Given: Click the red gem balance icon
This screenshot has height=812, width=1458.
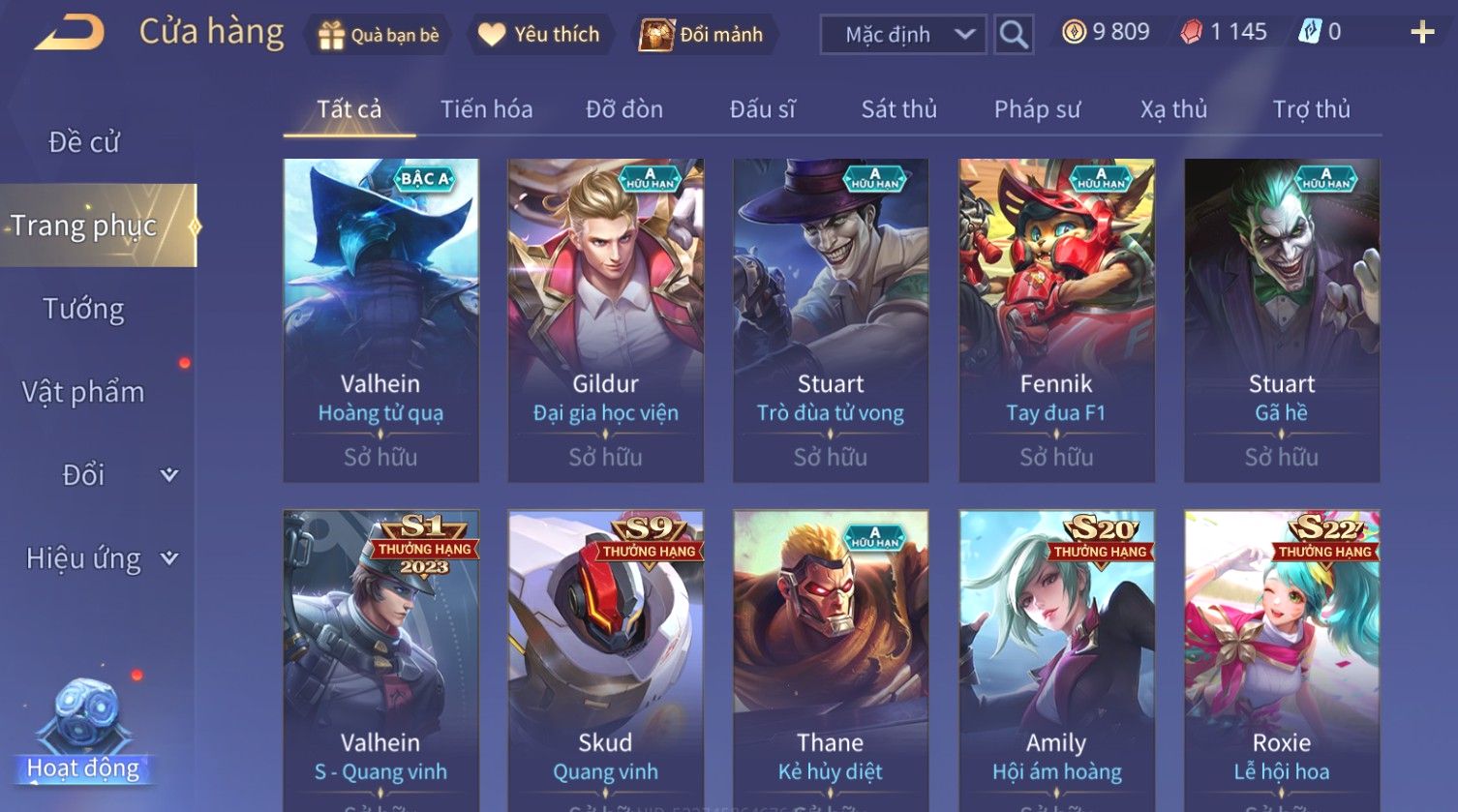Looking at the screenshot, I should [1191, 33].
